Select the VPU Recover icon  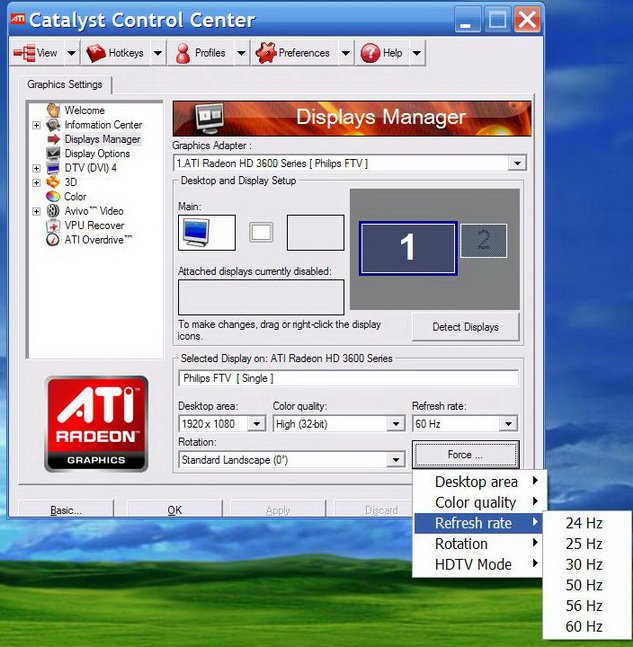tap(53, 225)
